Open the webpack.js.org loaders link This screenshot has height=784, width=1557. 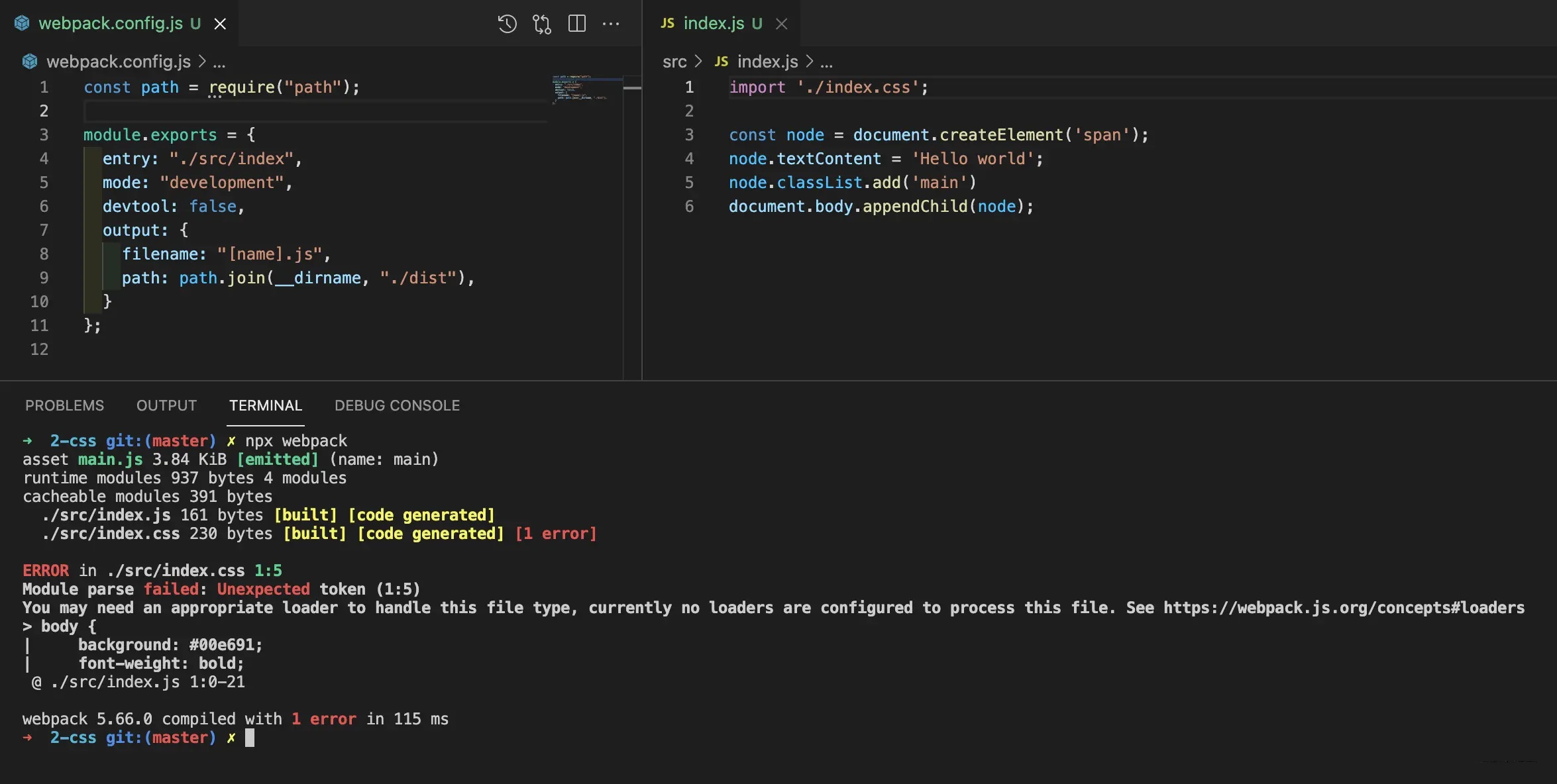pyautogui.click(x=1344, y=608)
